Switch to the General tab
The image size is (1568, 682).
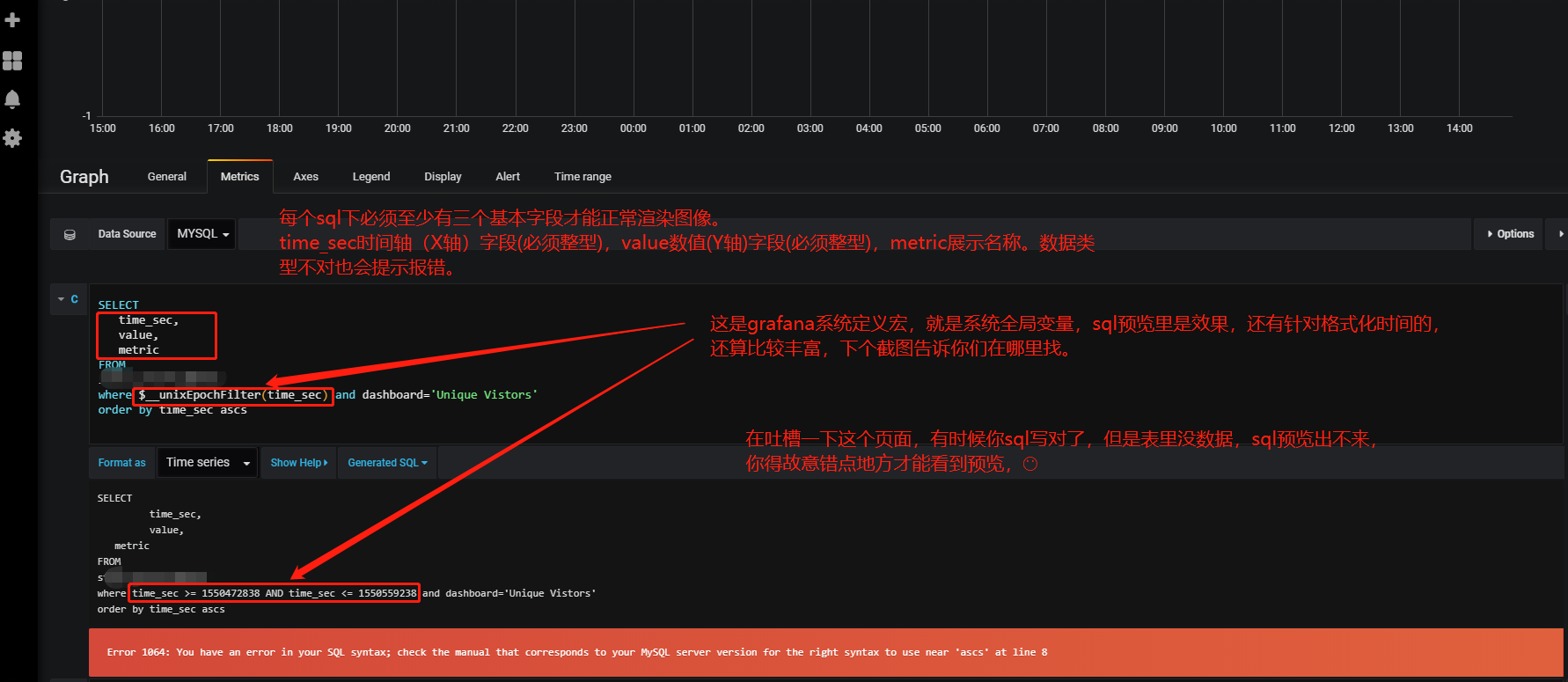167,177
